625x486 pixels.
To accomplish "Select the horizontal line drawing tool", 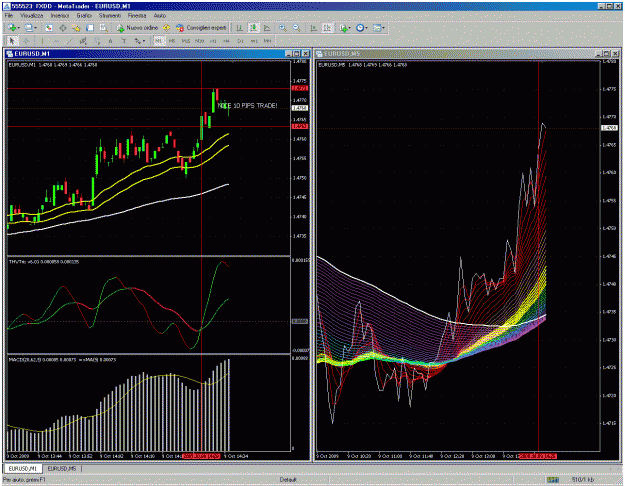I will [56, 41].
